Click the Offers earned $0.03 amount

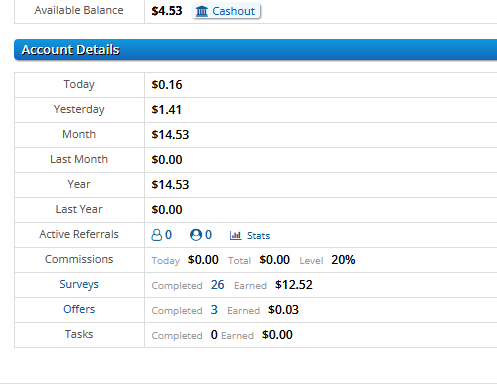click(x=283, y=310)
